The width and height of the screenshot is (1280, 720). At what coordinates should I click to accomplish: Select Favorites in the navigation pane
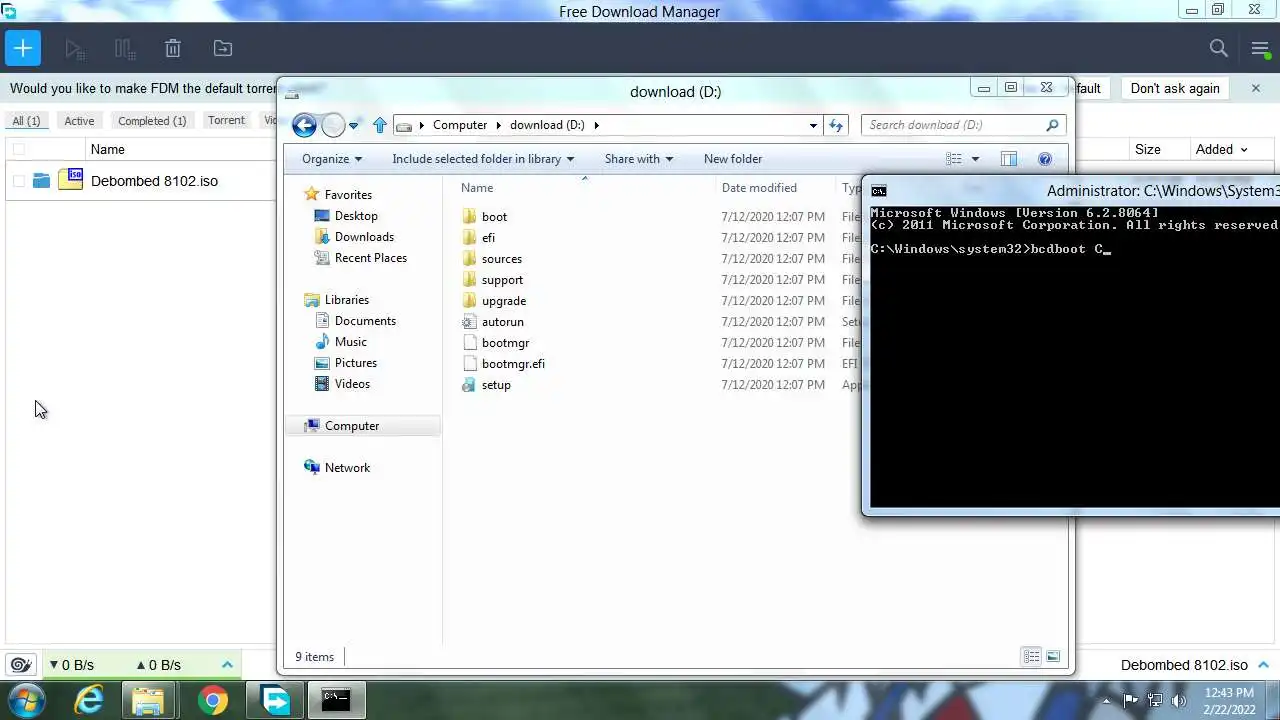(x=348, y=195)
